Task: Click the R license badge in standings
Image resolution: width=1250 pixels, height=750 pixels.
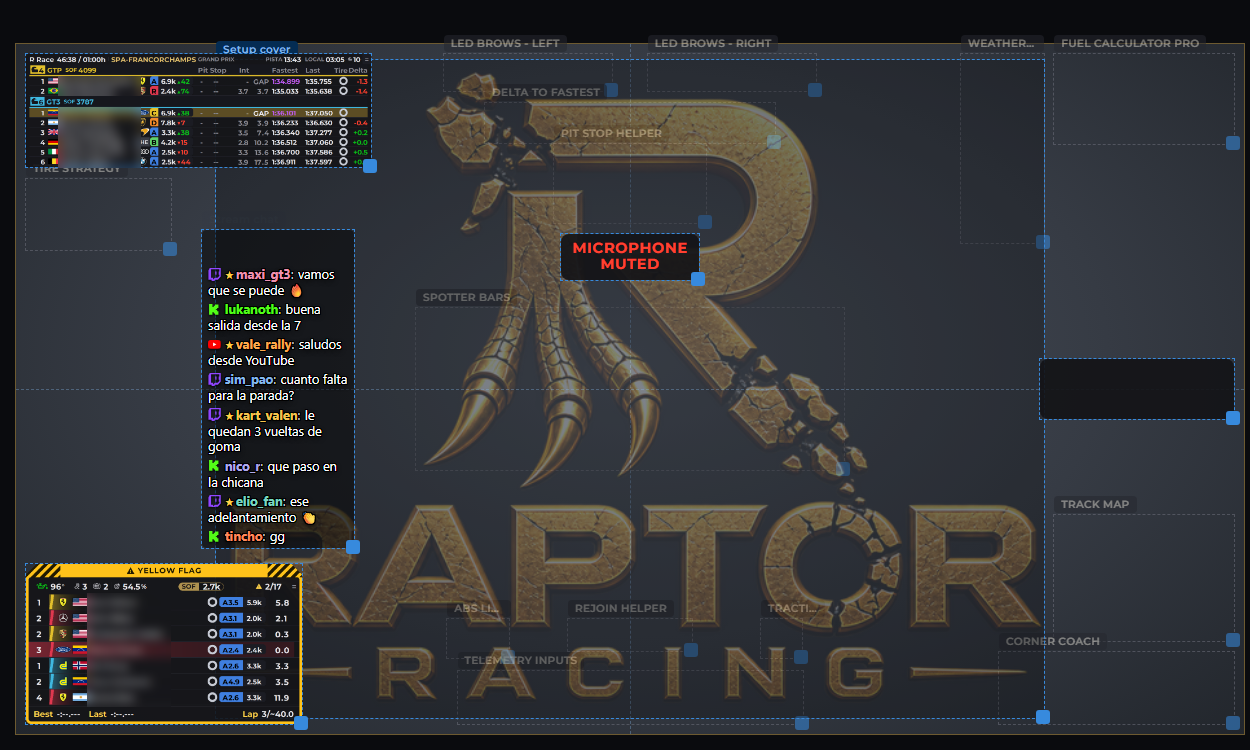Action: click(x=154, y=91)
